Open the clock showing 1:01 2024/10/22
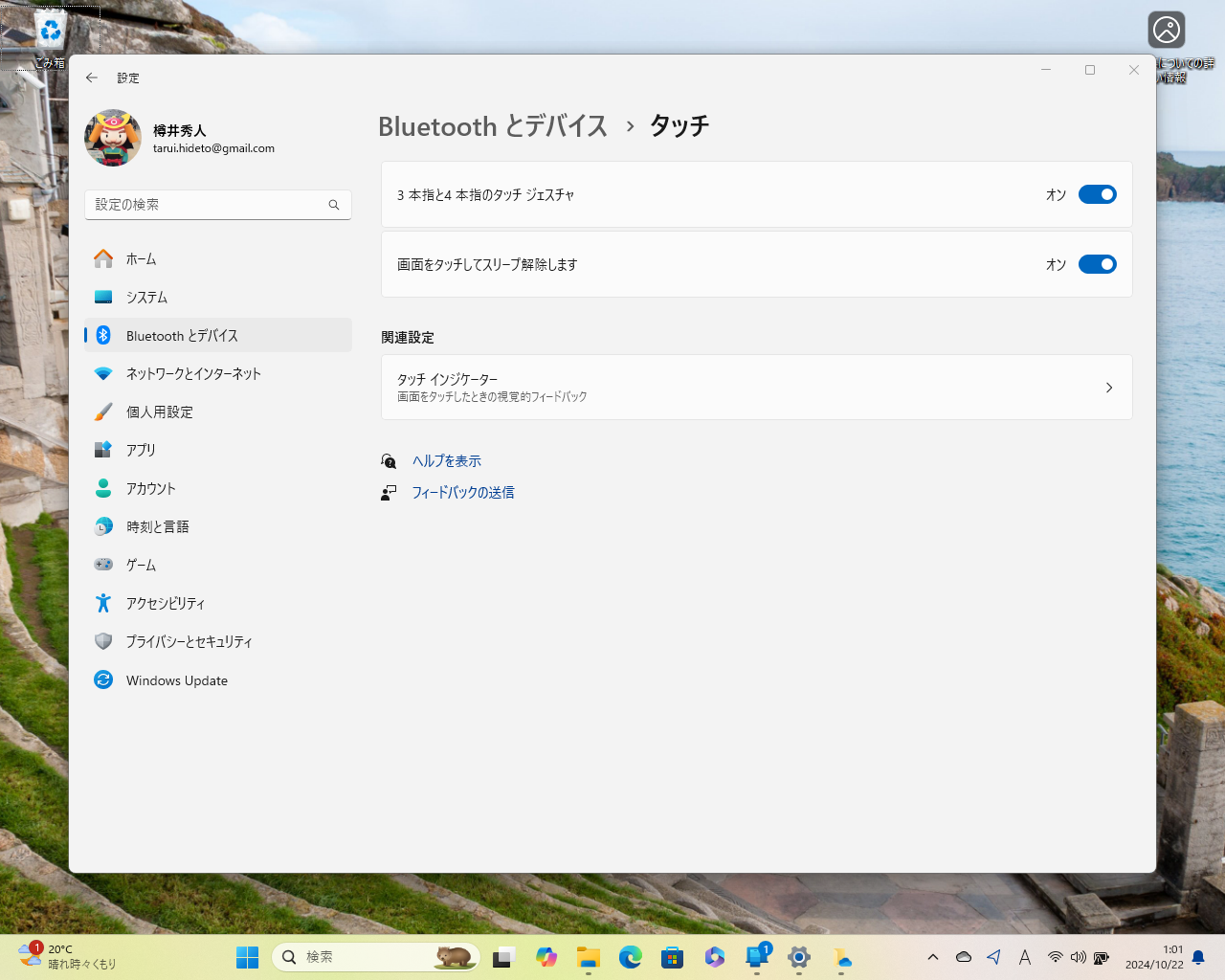The height and width of the screenshot is (980, 1225). (1154, 957)
